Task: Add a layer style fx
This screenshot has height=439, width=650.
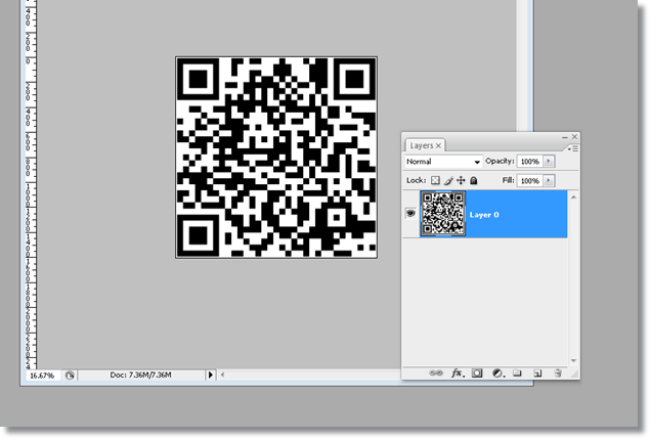Action: [457, 373]
